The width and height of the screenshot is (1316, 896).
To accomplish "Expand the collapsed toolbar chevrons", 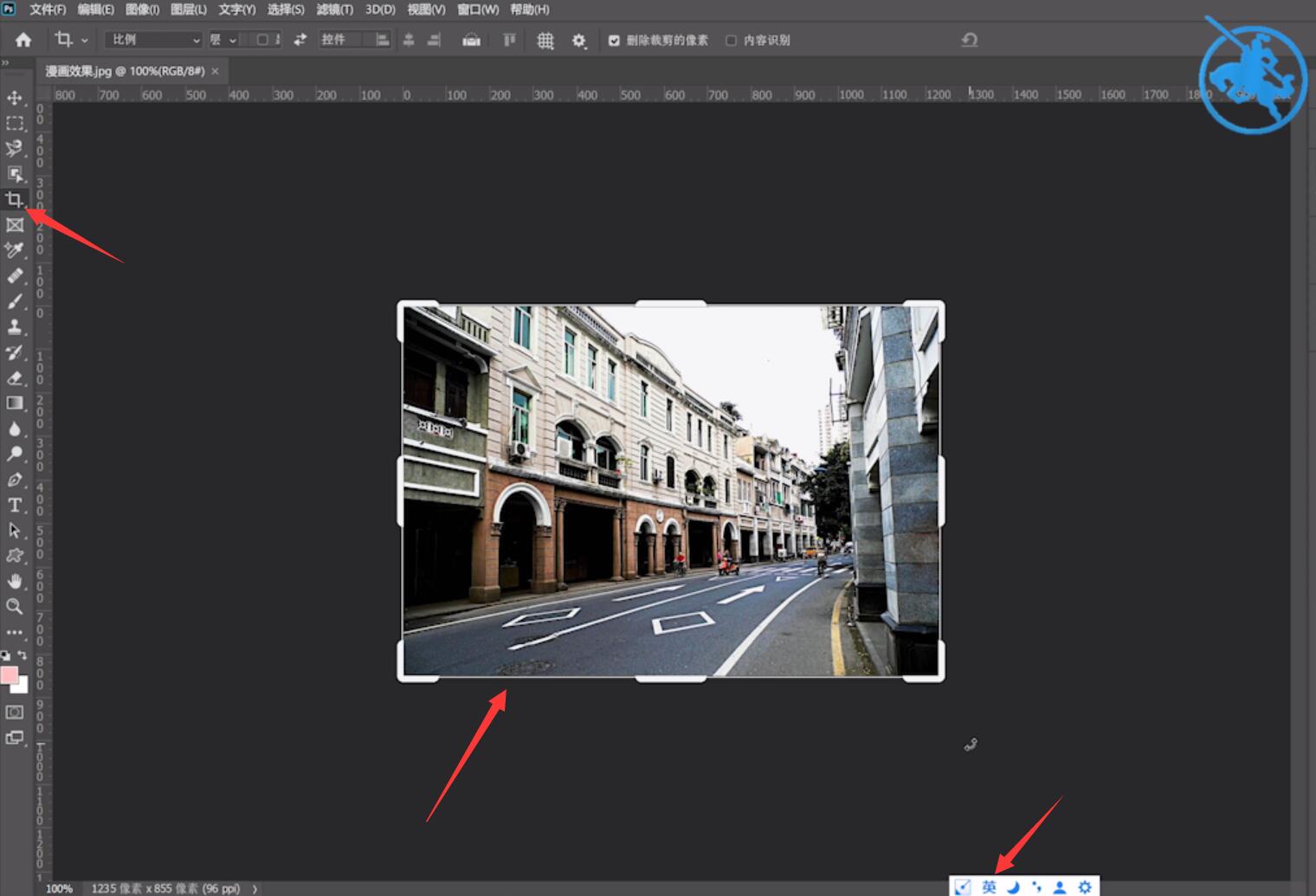I will (5, 63).
